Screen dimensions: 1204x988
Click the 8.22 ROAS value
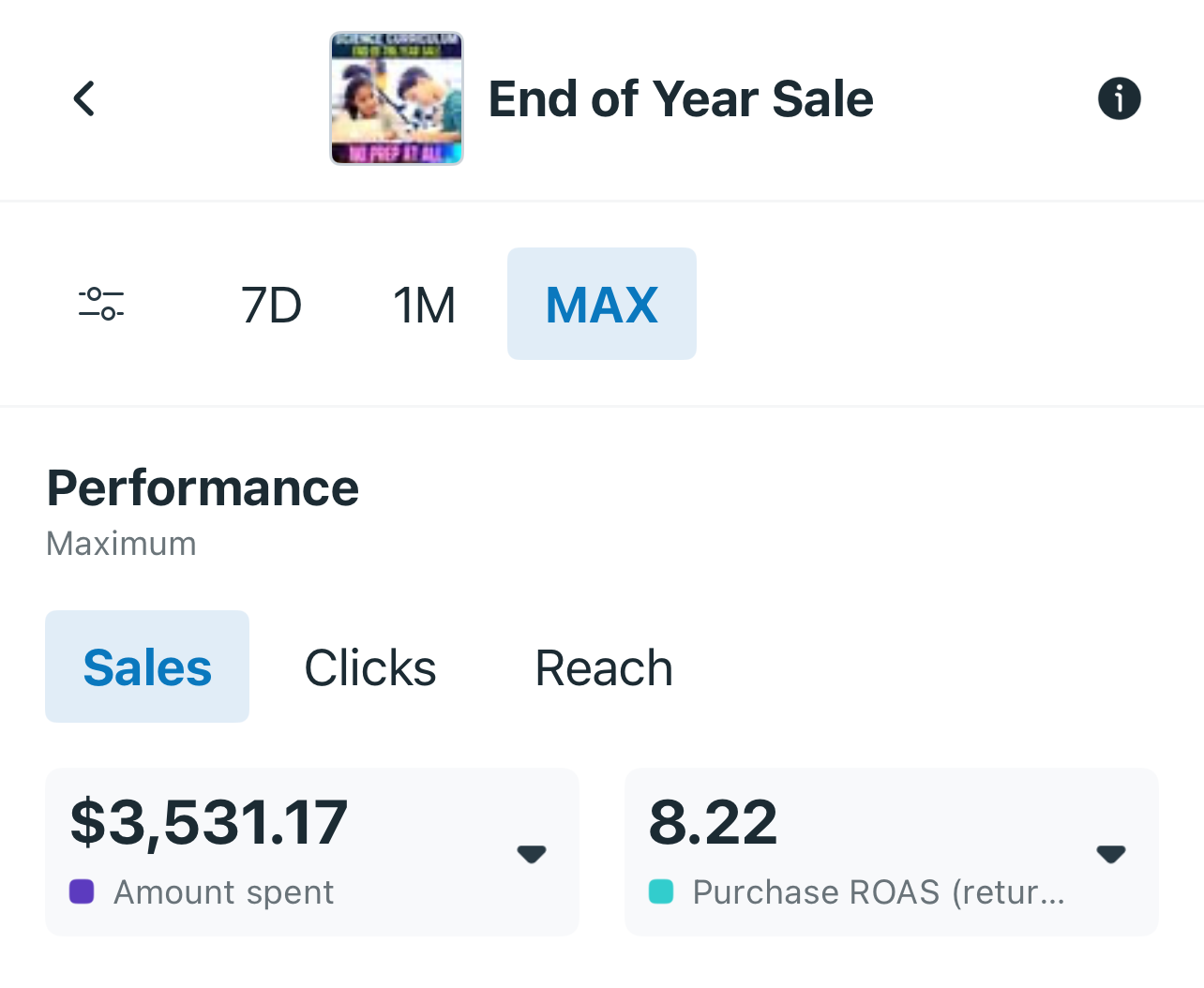(x=713, y=822)
